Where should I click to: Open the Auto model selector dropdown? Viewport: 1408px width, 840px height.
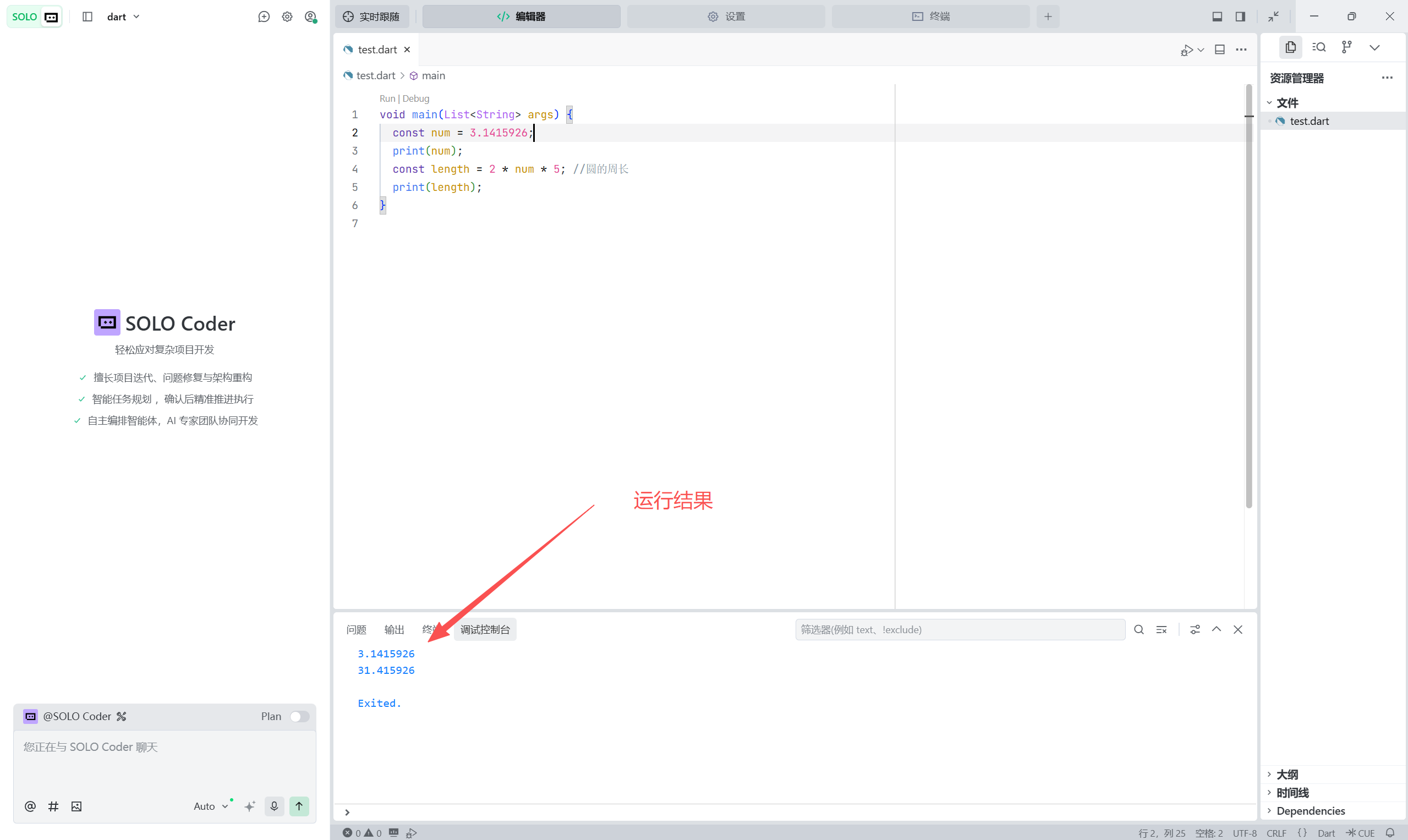pos(211,806)
